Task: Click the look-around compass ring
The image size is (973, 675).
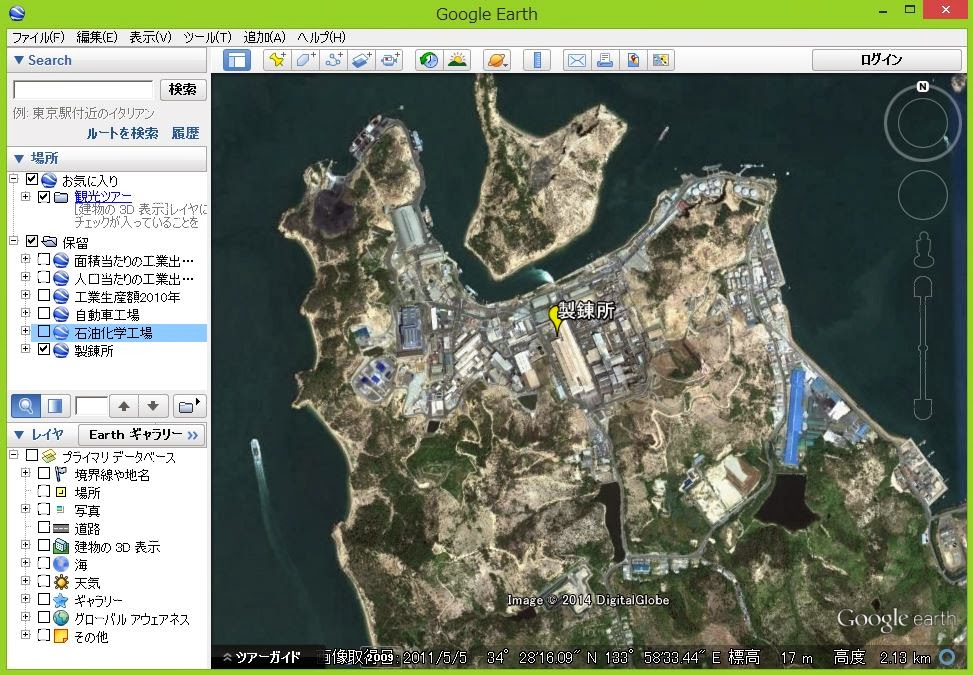Action: [x=923, y=123]
